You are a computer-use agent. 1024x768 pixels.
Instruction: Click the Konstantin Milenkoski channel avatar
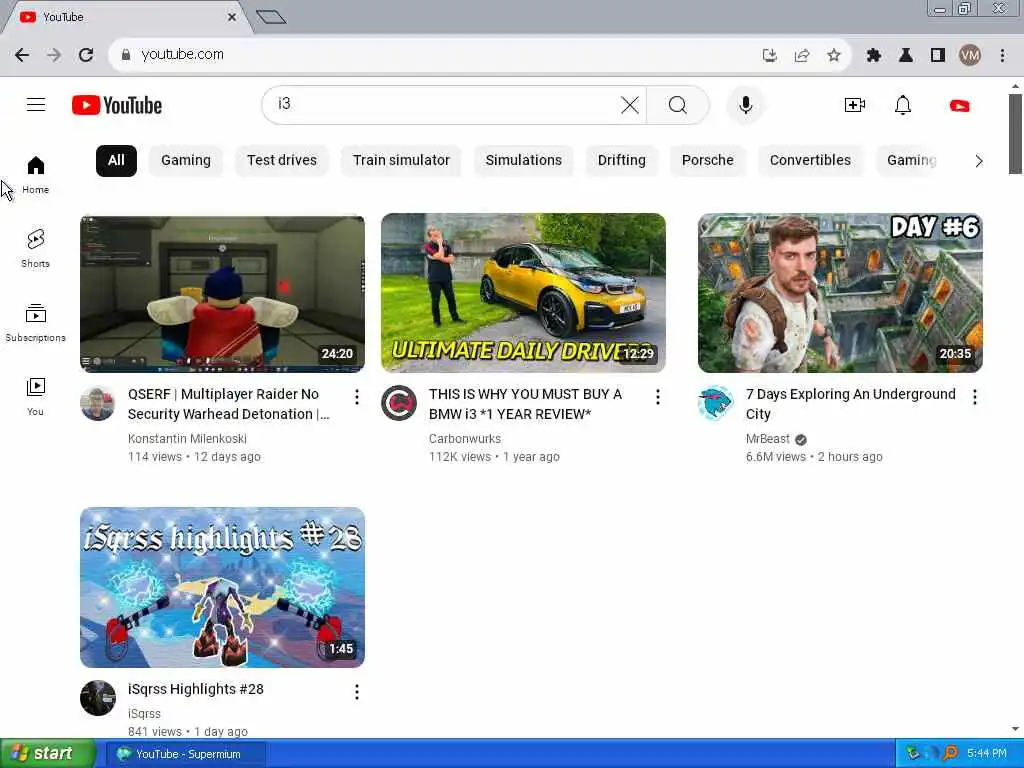[98, 403]
